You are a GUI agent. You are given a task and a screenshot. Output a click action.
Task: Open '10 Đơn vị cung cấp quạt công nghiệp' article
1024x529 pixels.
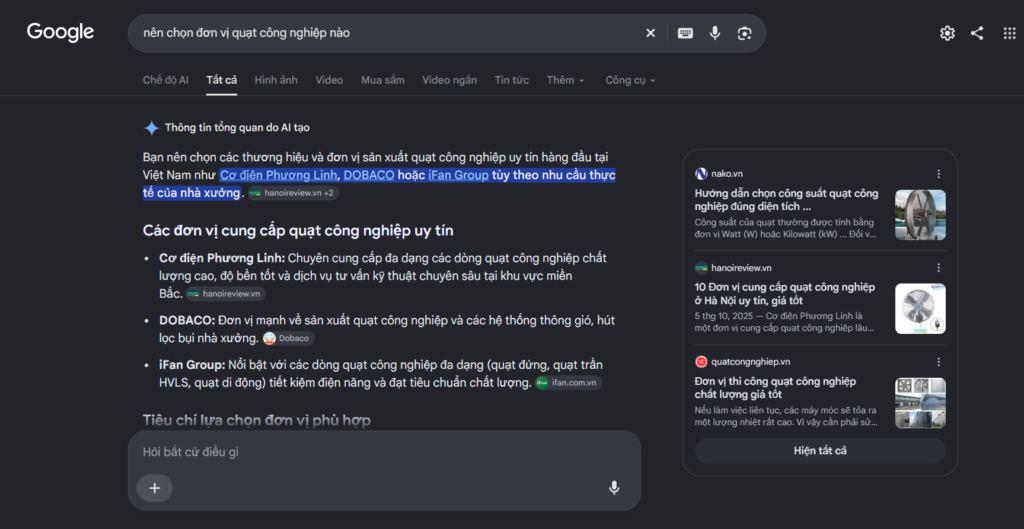tap(785, 294)
